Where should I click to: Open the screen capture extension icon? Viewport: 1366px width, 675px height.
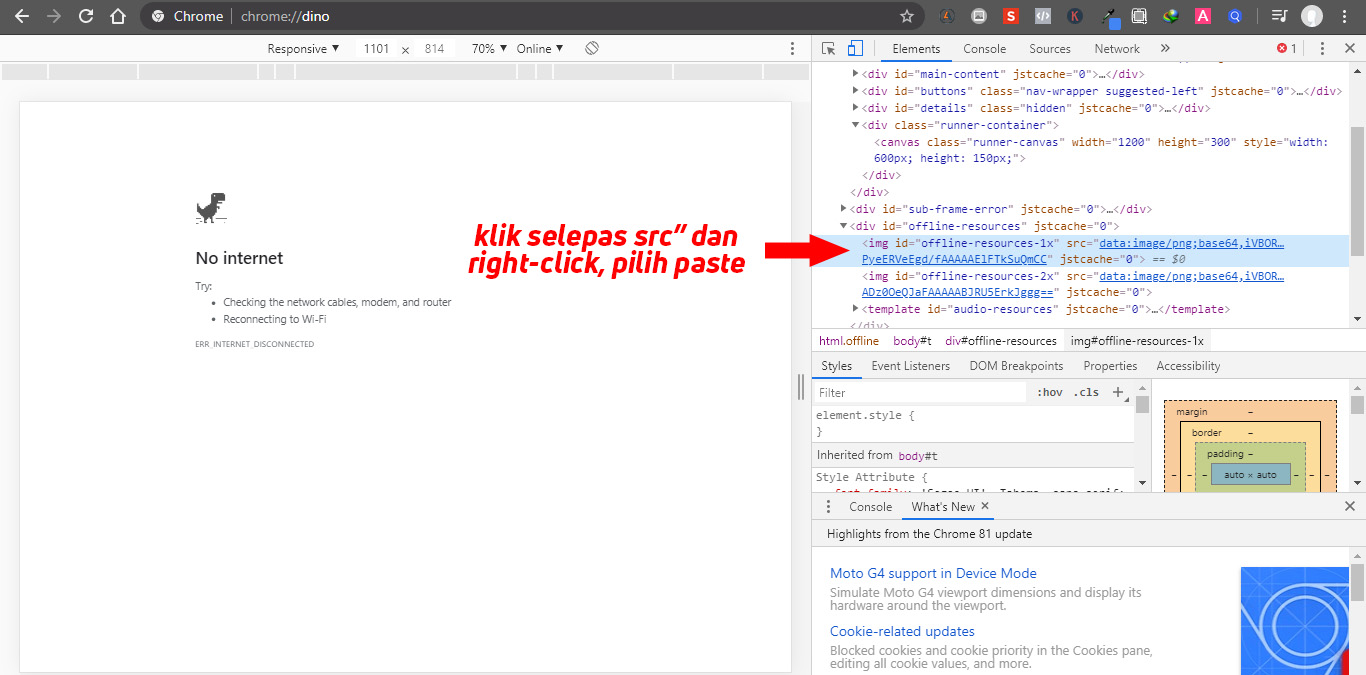pos(1139,16)
